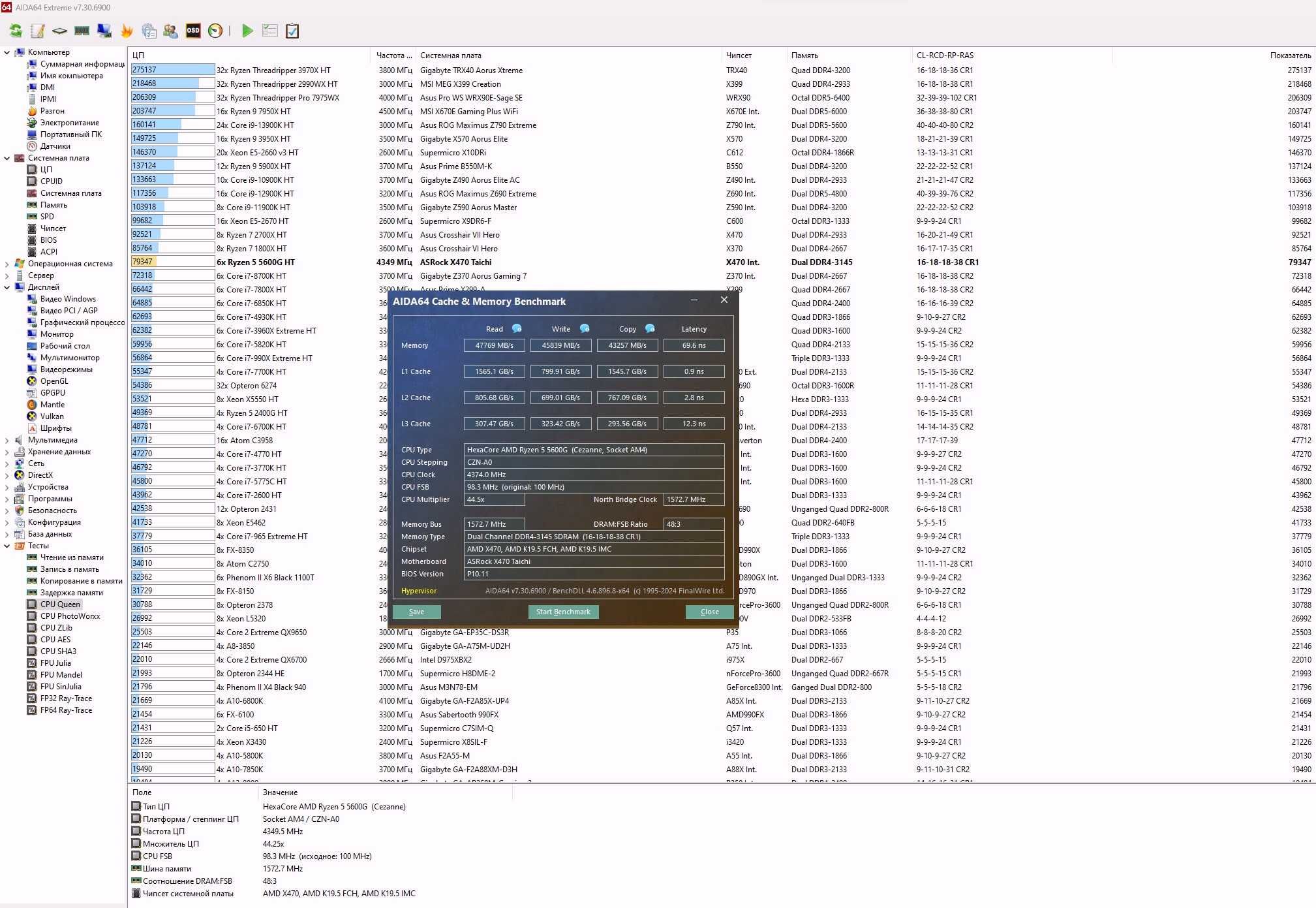
Task: Open Датчики under Компьютер
Action: coord(55,146)
